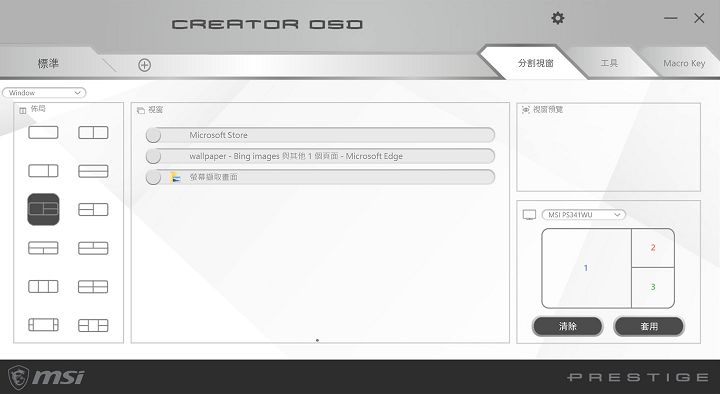Viewport: 720px width, 394px height.
Task: Click the 清除 button
Action: click(x=568, y=326)
